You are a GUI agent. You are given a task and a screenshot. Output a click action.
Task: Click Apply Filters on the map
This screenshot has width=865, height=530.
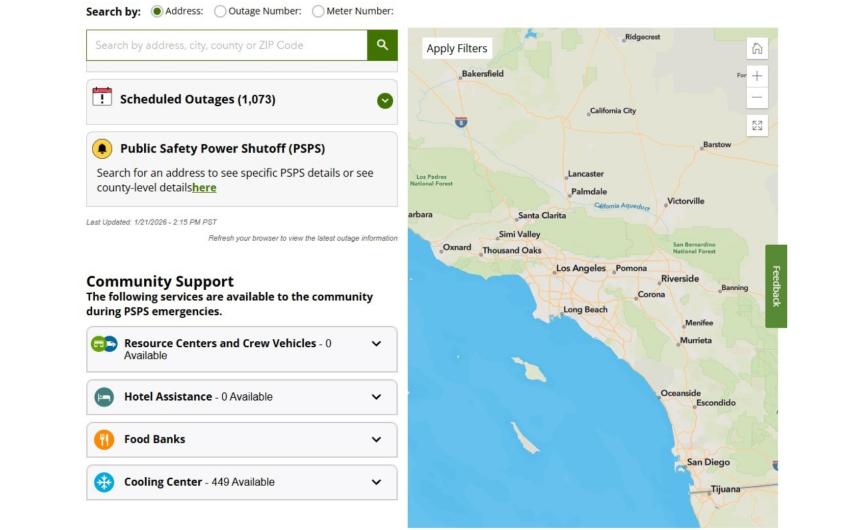tap(457, 49)
